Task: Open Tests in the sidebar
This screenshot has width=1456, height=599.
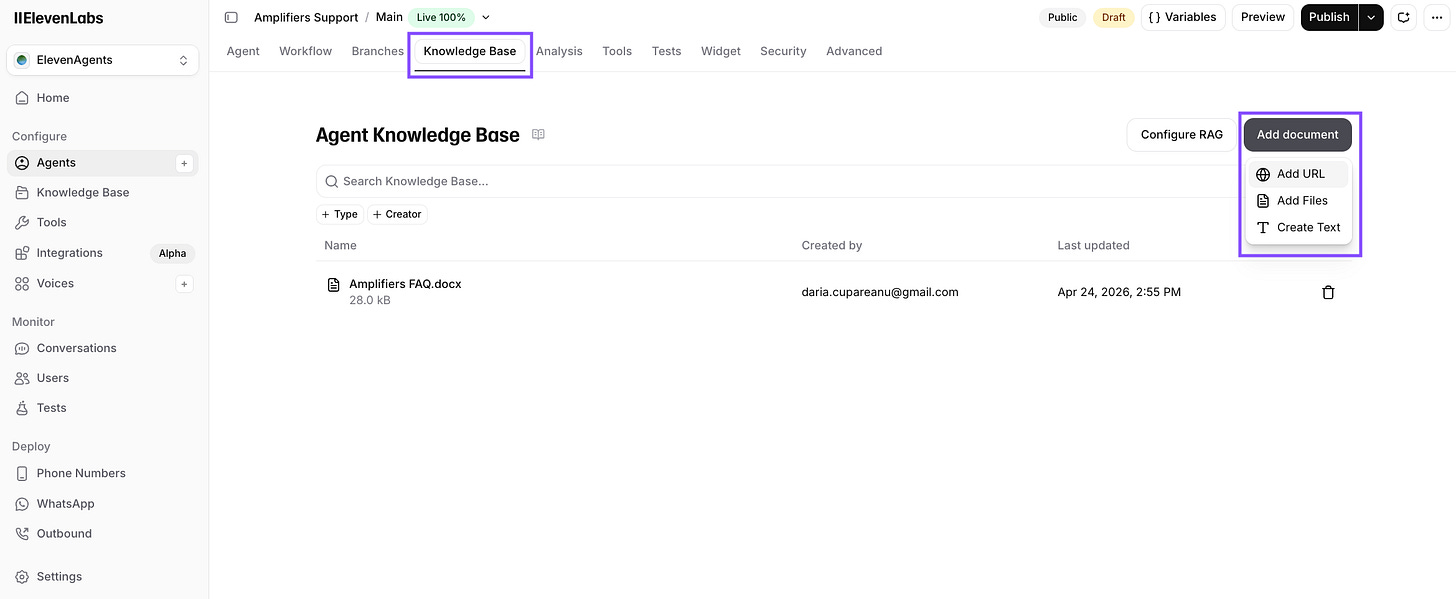Action: pos(103,408)
